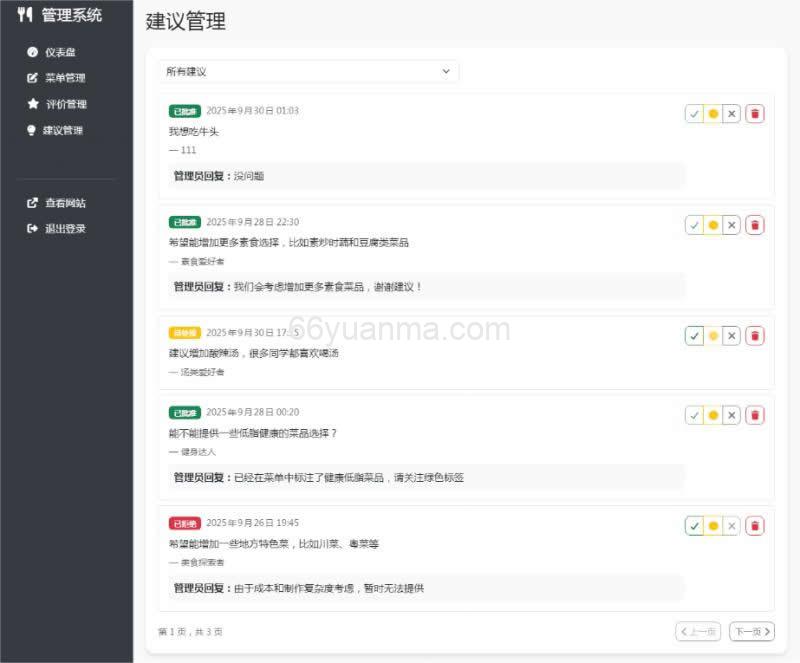Mark the 健身达人 suggestion as pending with yellow dot
This screenshot has width=800, height=663.
coord(714,414)
